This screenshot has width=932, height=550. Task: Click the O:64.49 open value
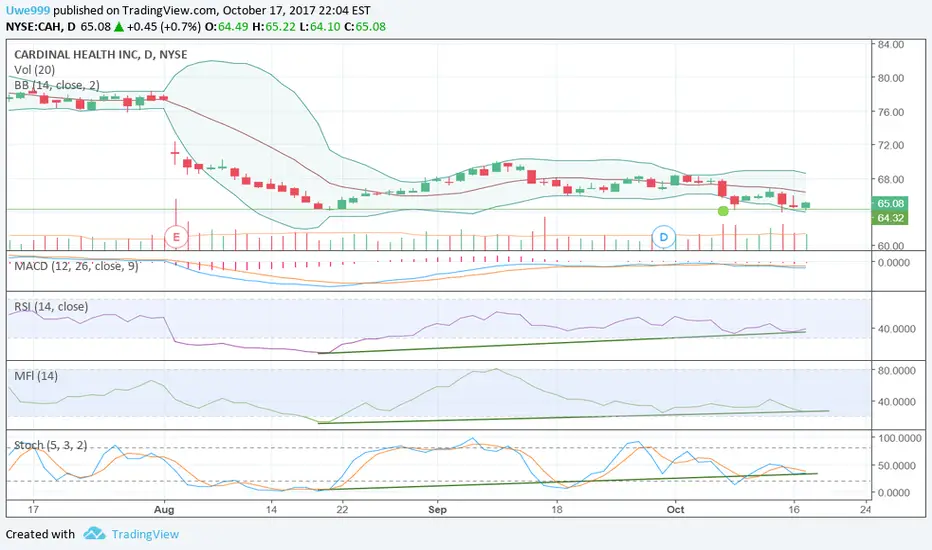[x=226, y=27]
